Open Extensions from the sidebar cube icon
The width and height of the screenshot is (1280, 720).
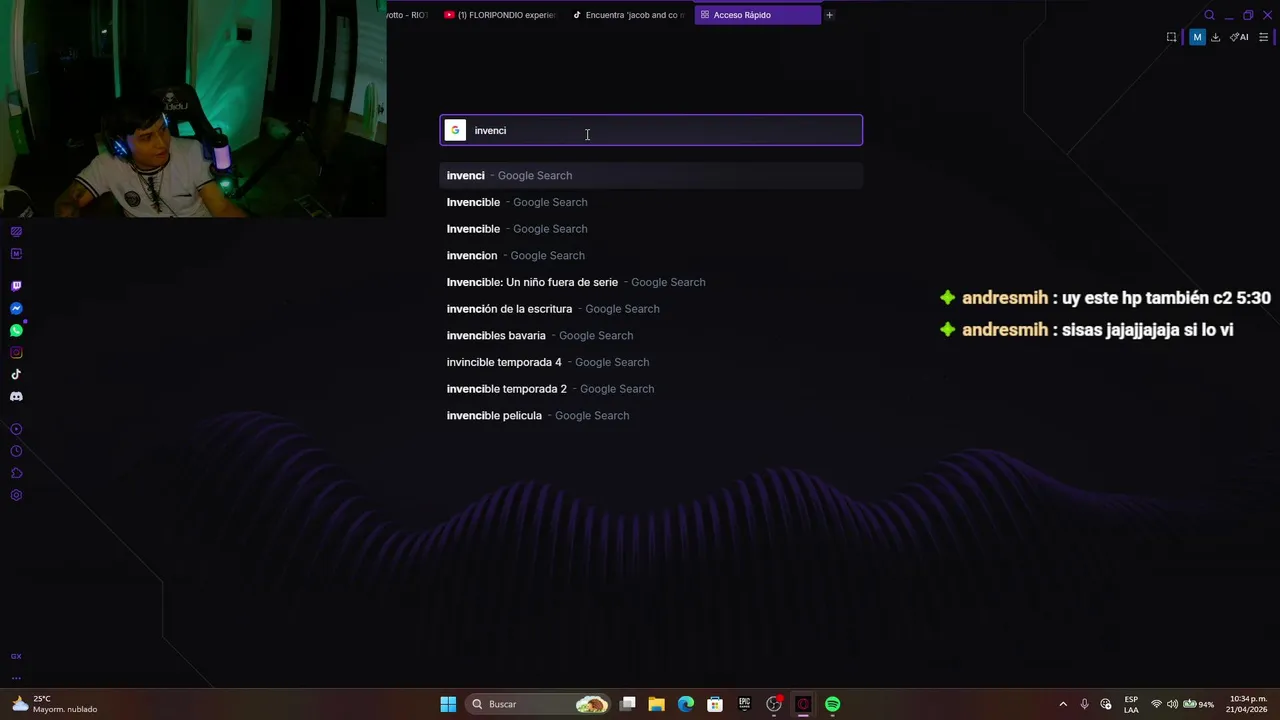16,473
